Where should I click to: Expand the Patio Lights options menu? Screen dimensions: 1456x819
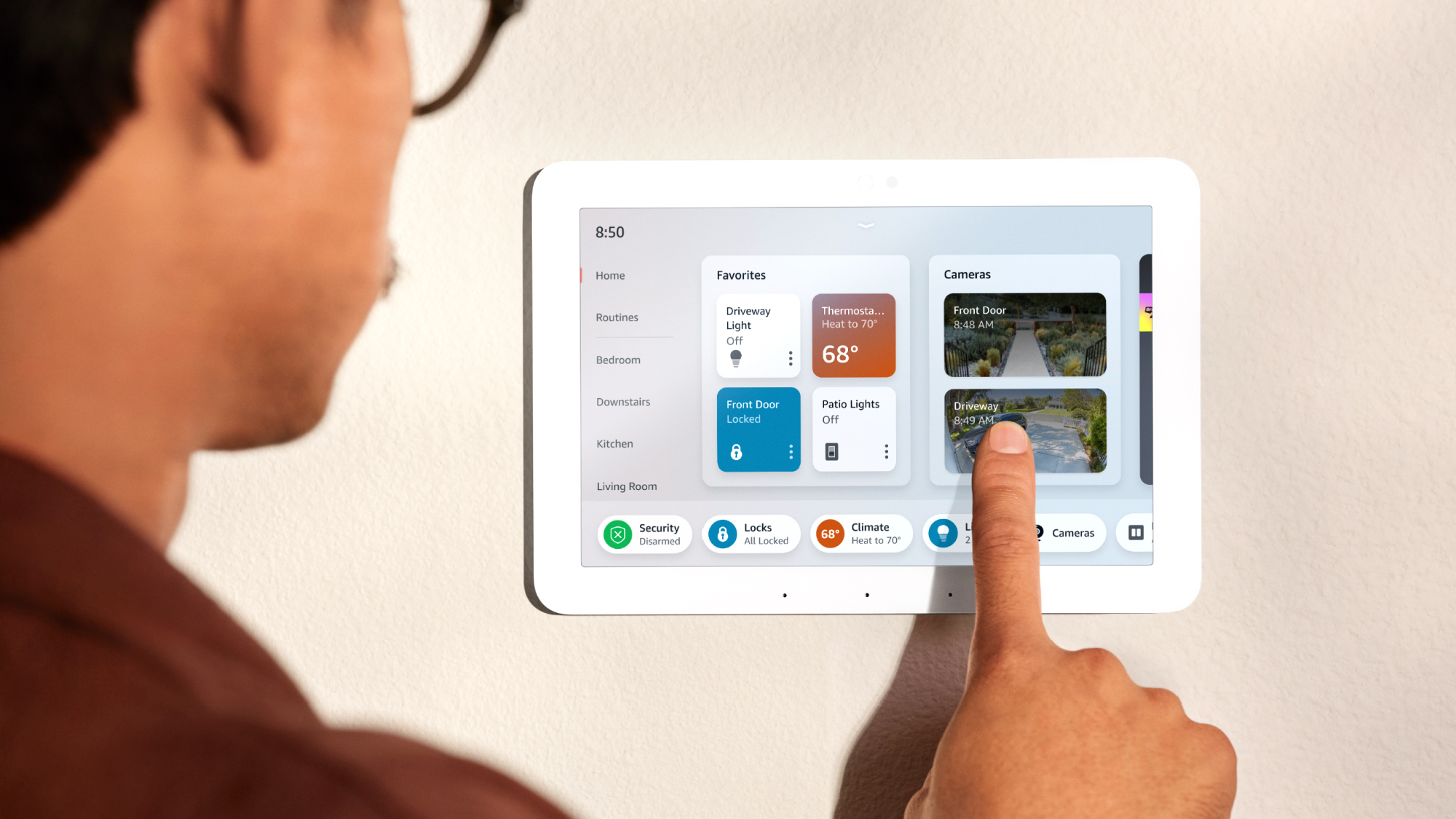pyautogui.click(x=884, y=451)
